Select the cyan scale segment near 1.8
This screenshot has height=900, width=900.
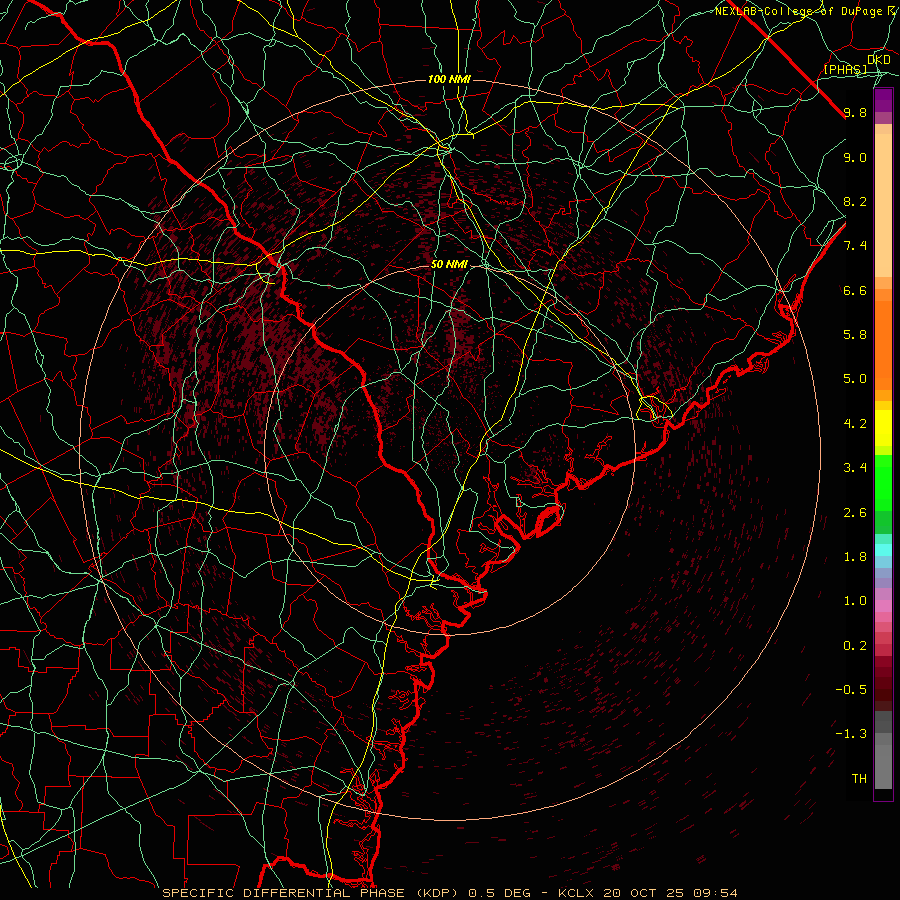coord(883,550)
